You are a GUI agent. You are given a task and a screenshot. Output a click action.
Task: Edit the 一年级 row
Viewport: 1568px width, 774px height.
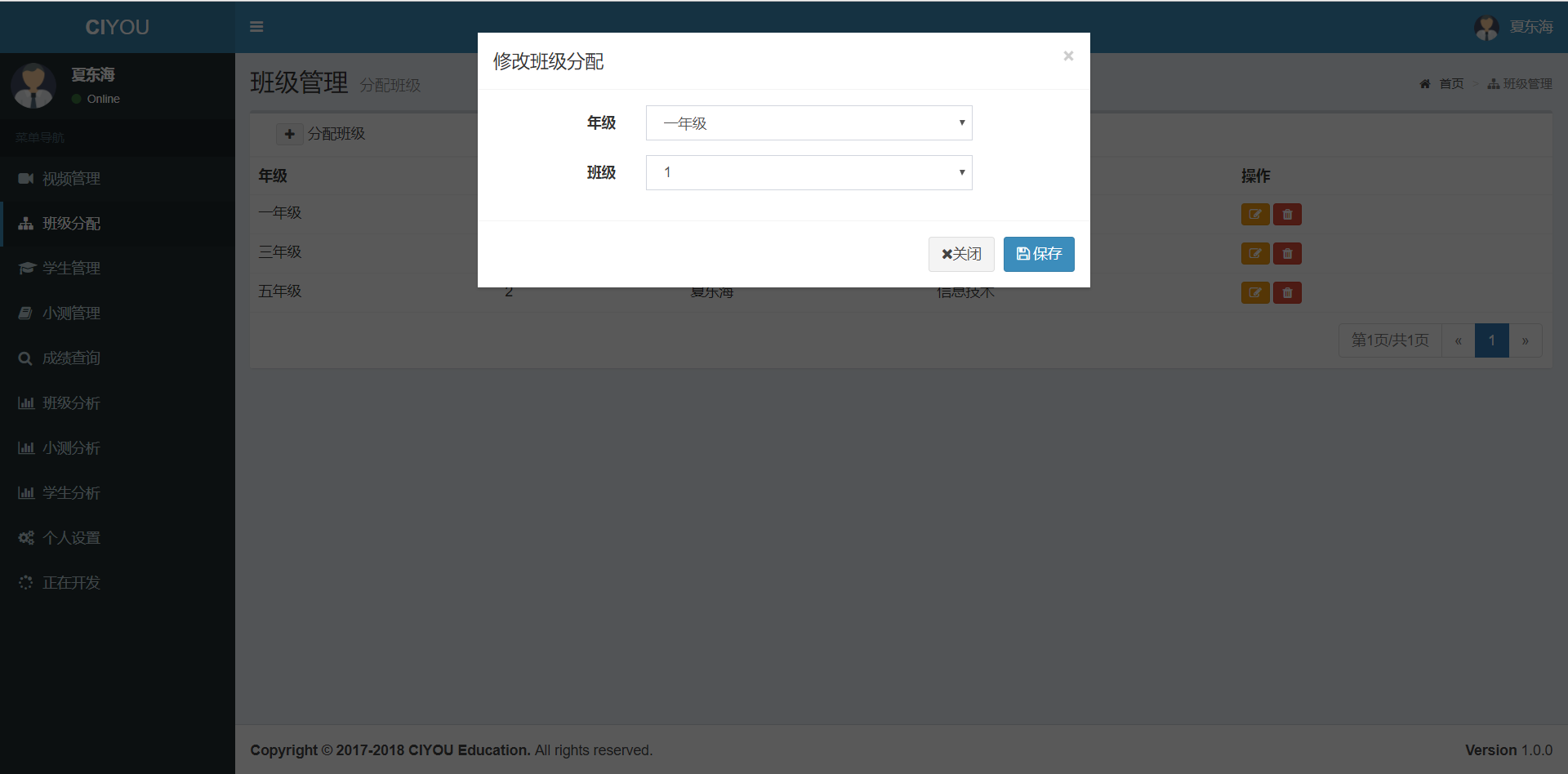click(1255, 215)
